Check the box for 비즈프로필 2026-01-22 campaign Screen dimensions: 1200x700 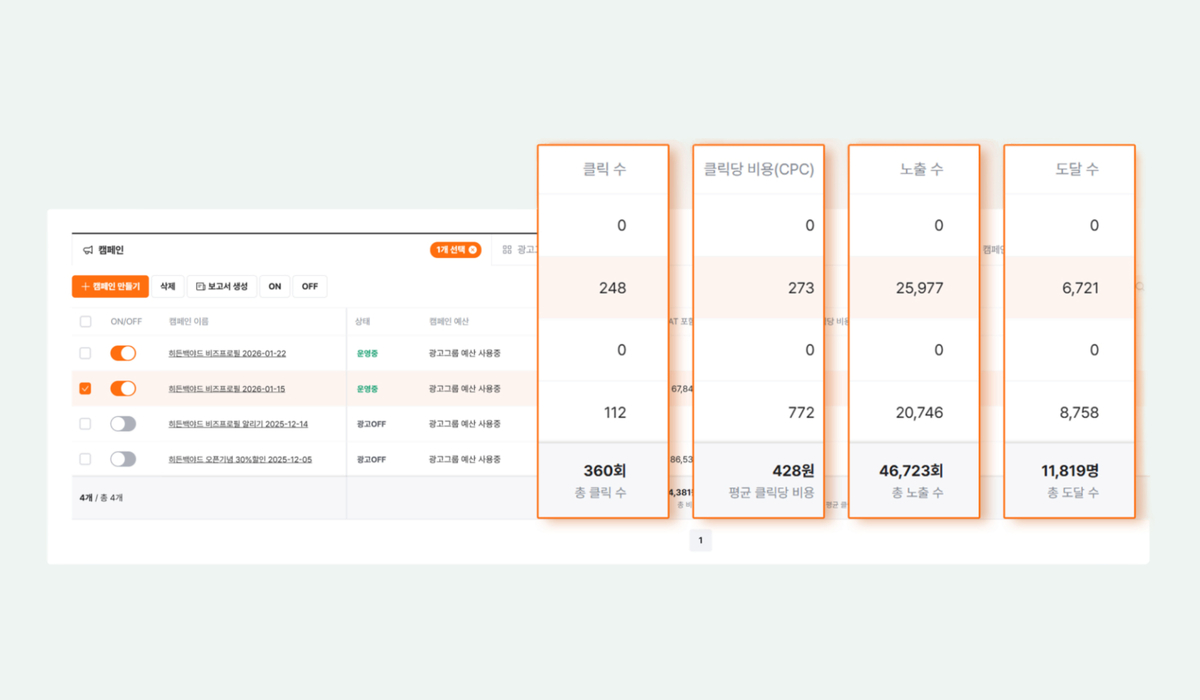click(x=85, y=353)
